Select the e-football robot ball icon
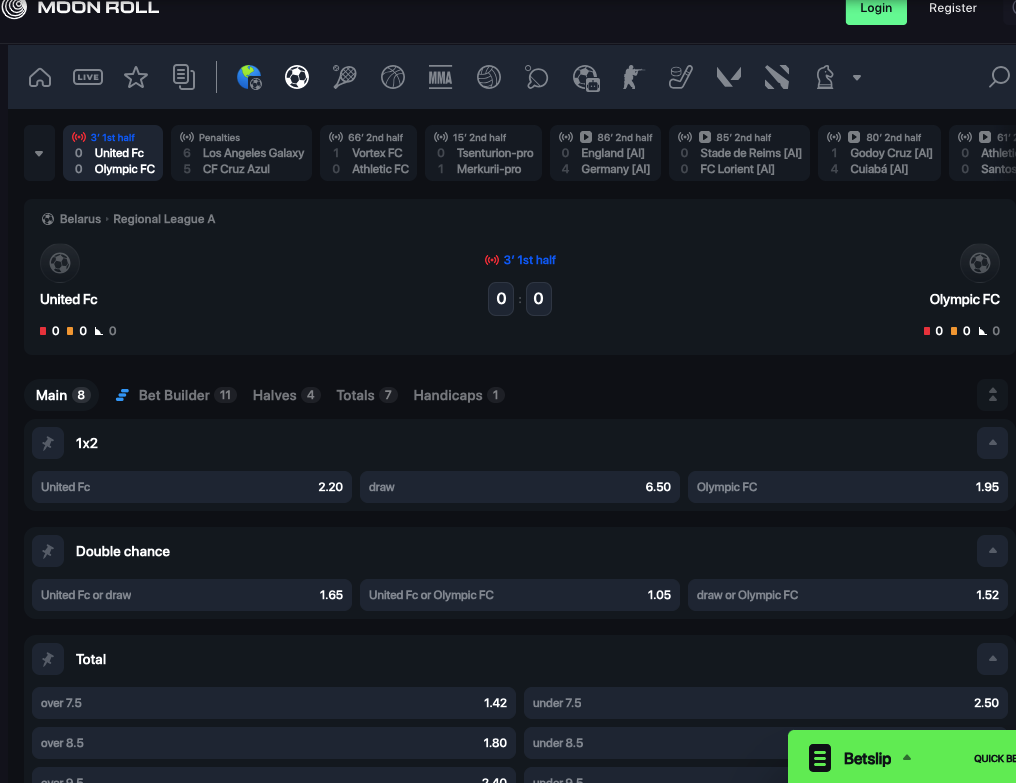The image size is (1016, 783). tap(586, 78)
